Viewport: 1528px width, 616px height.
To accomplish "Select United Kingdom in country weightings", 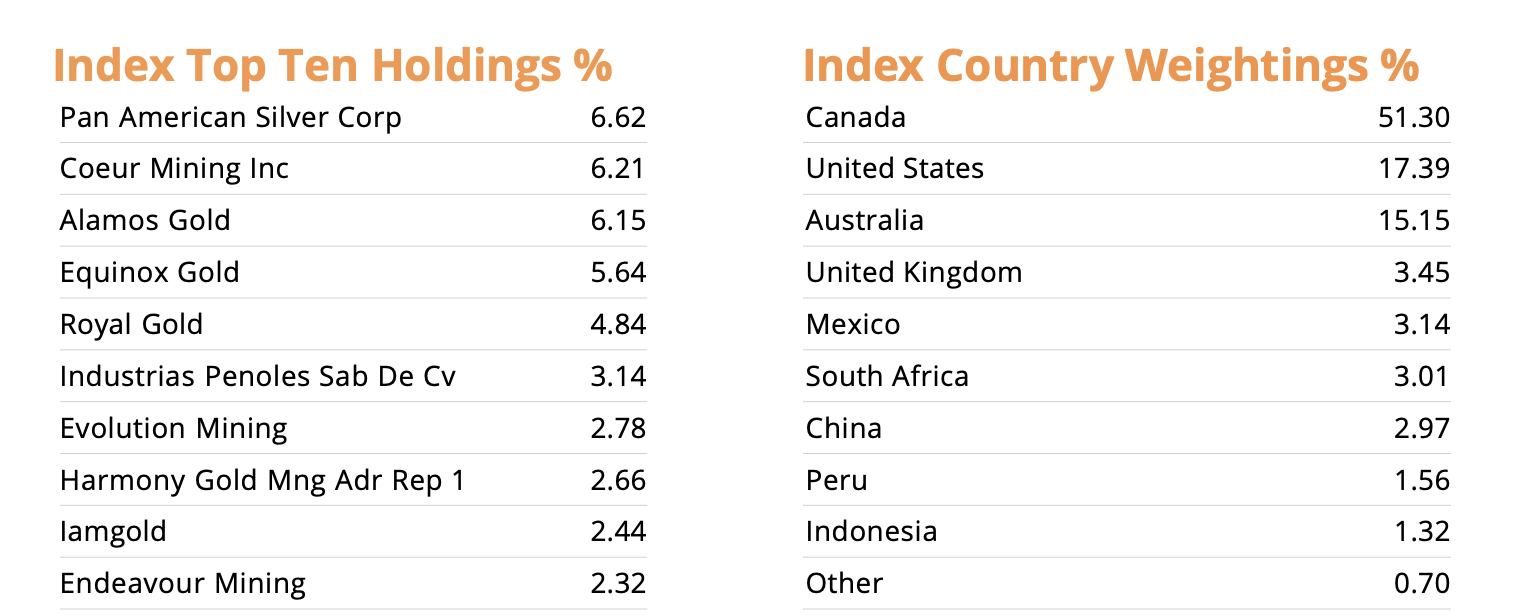I will pyautogui.click(x=913, y=273).
